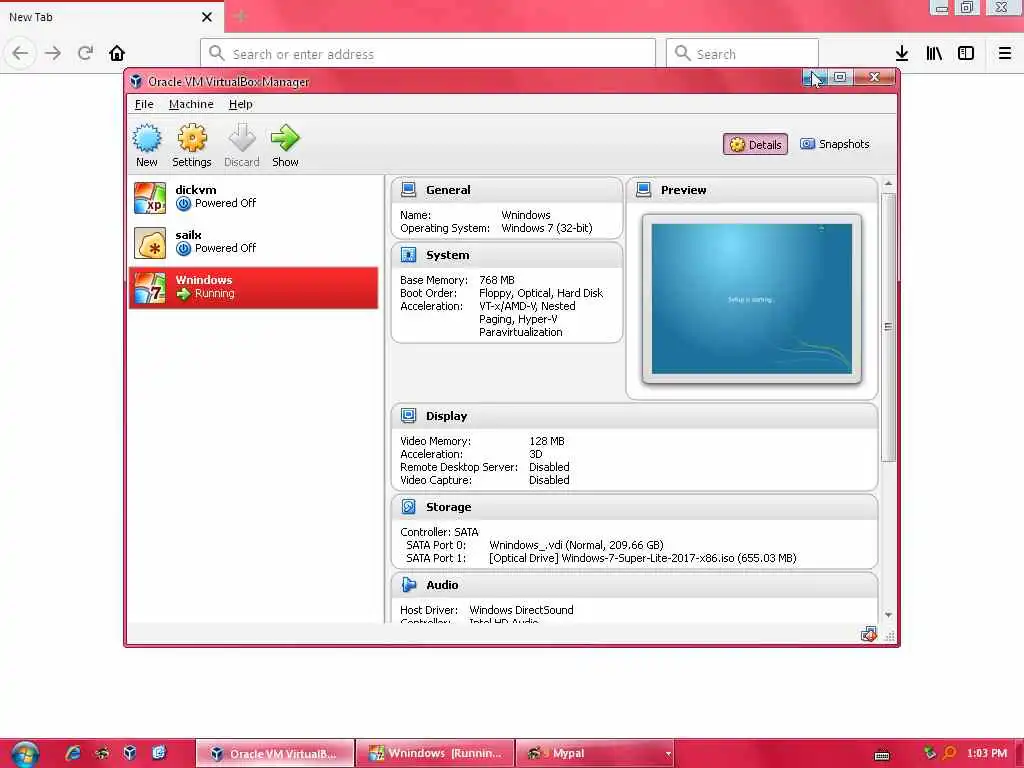Open the browser hamburger menu
Screen dimensions: 1024x768
[1005, 53]
